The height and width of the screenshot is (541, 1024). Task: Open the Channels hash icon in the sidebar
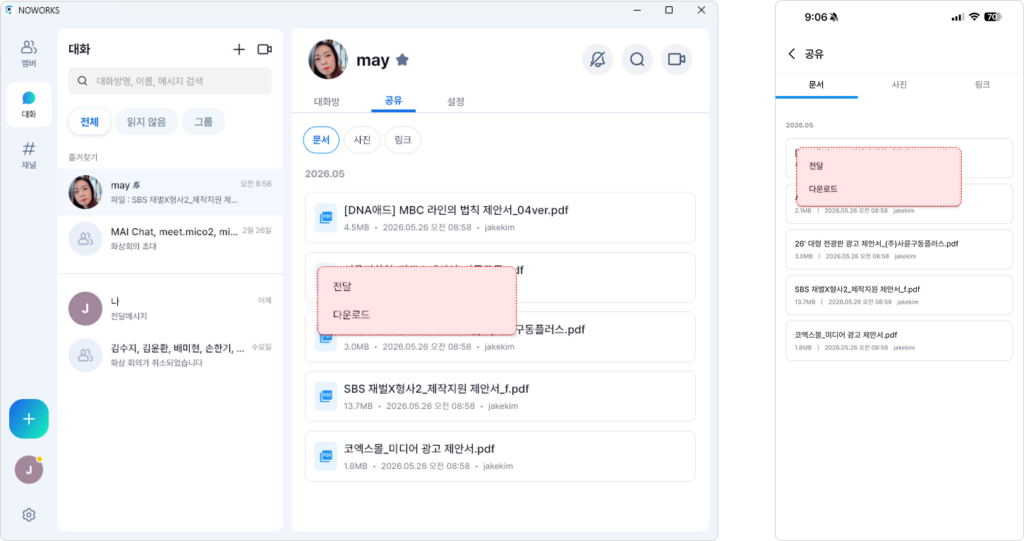tap(29, 155)
